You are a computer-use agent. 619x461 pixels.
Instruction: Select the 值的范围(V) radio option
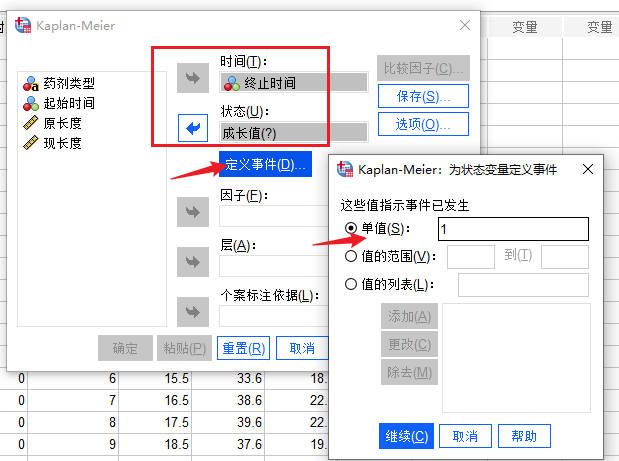point(351,256)
